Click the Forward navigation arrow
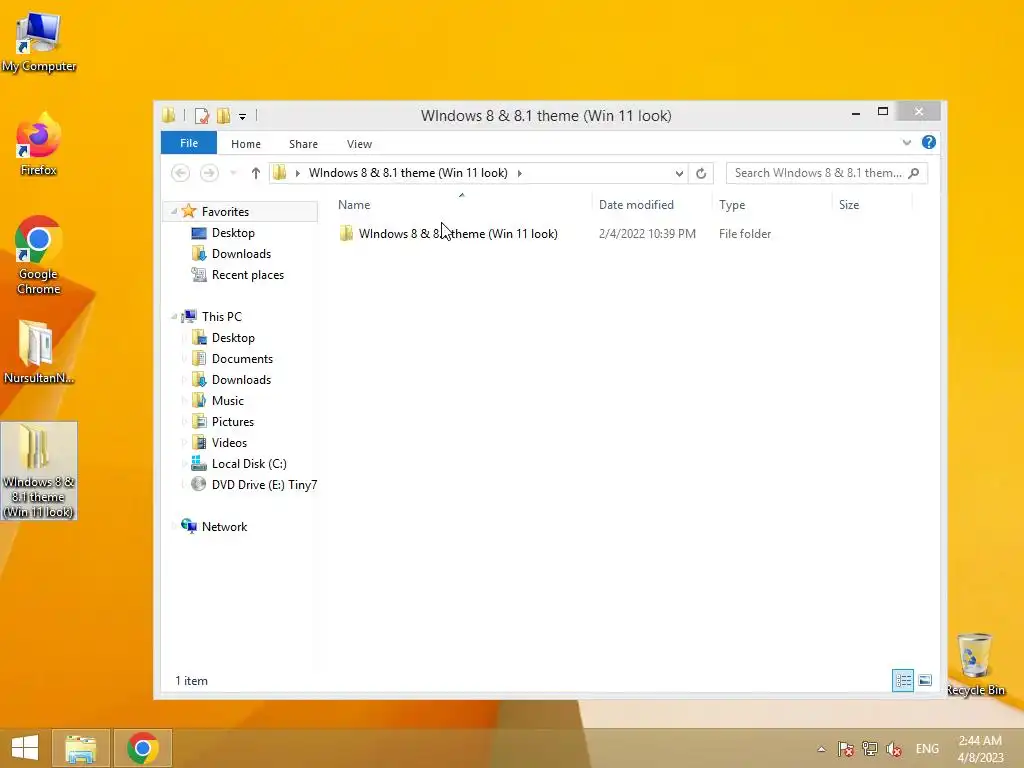 (x=209, y=173)
